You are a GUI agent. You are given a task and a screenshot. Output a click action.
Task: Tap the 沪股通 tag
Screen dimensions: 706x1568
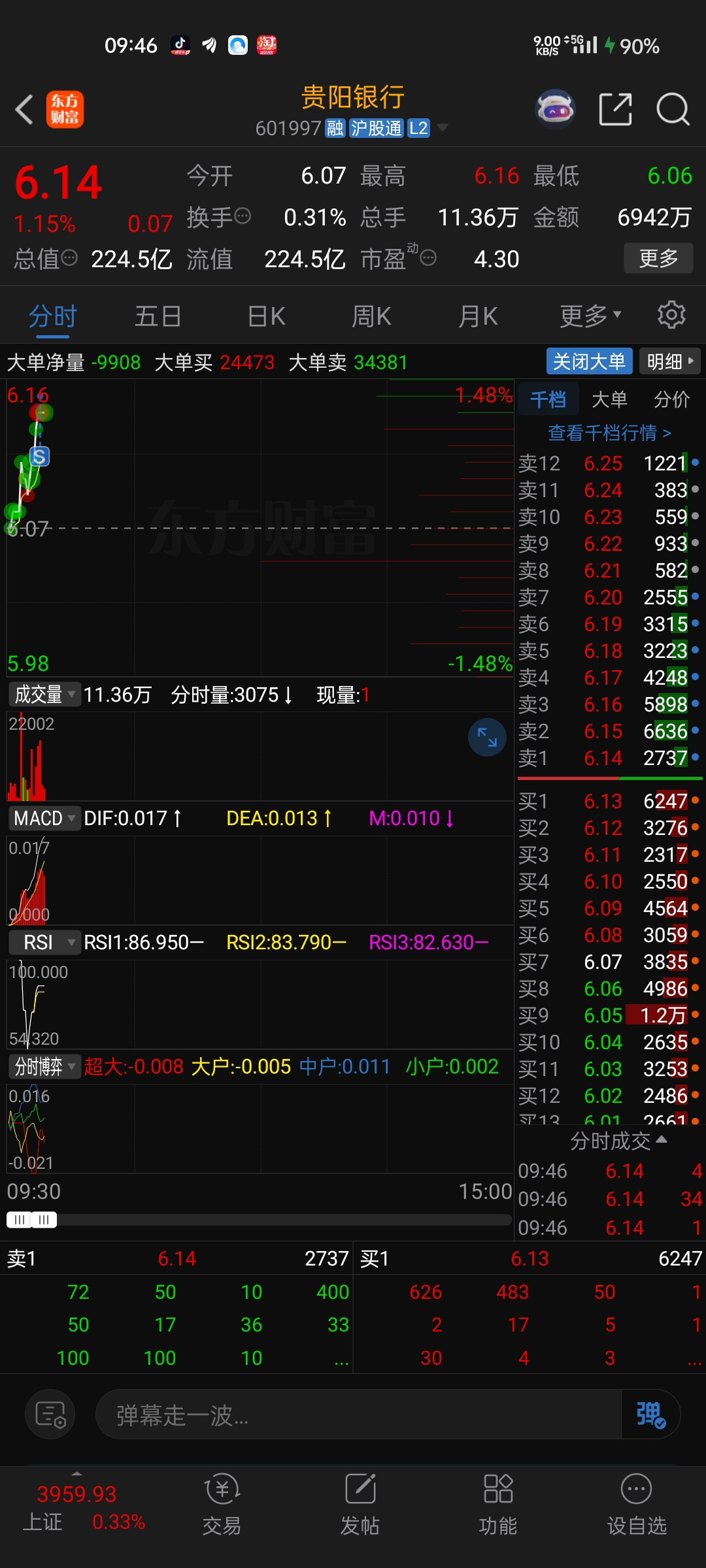(376, 128)
